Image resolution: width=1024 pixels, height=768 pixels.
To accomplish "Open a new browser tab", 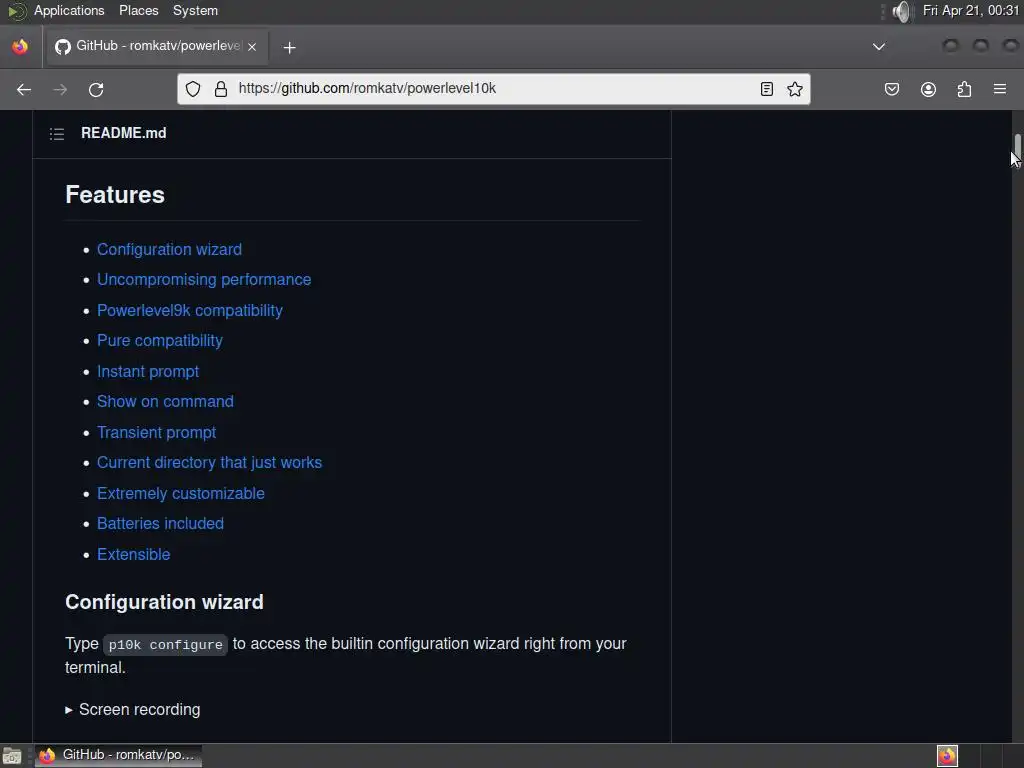I will point(289,48).
